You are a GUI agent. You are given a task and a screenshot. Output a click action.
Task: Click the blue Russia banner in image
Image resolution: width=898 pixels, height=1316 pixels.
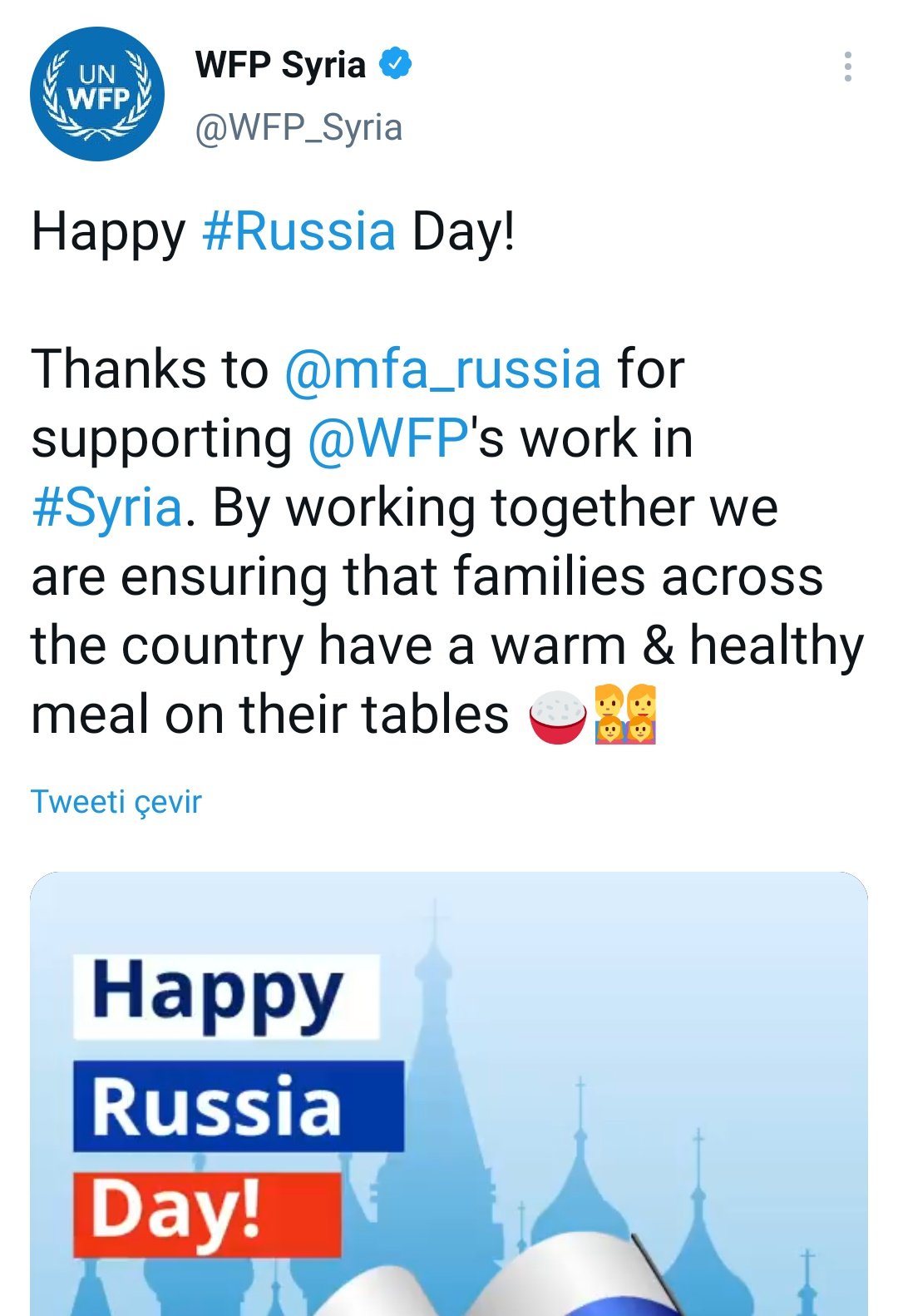(x=238, y=1106)
